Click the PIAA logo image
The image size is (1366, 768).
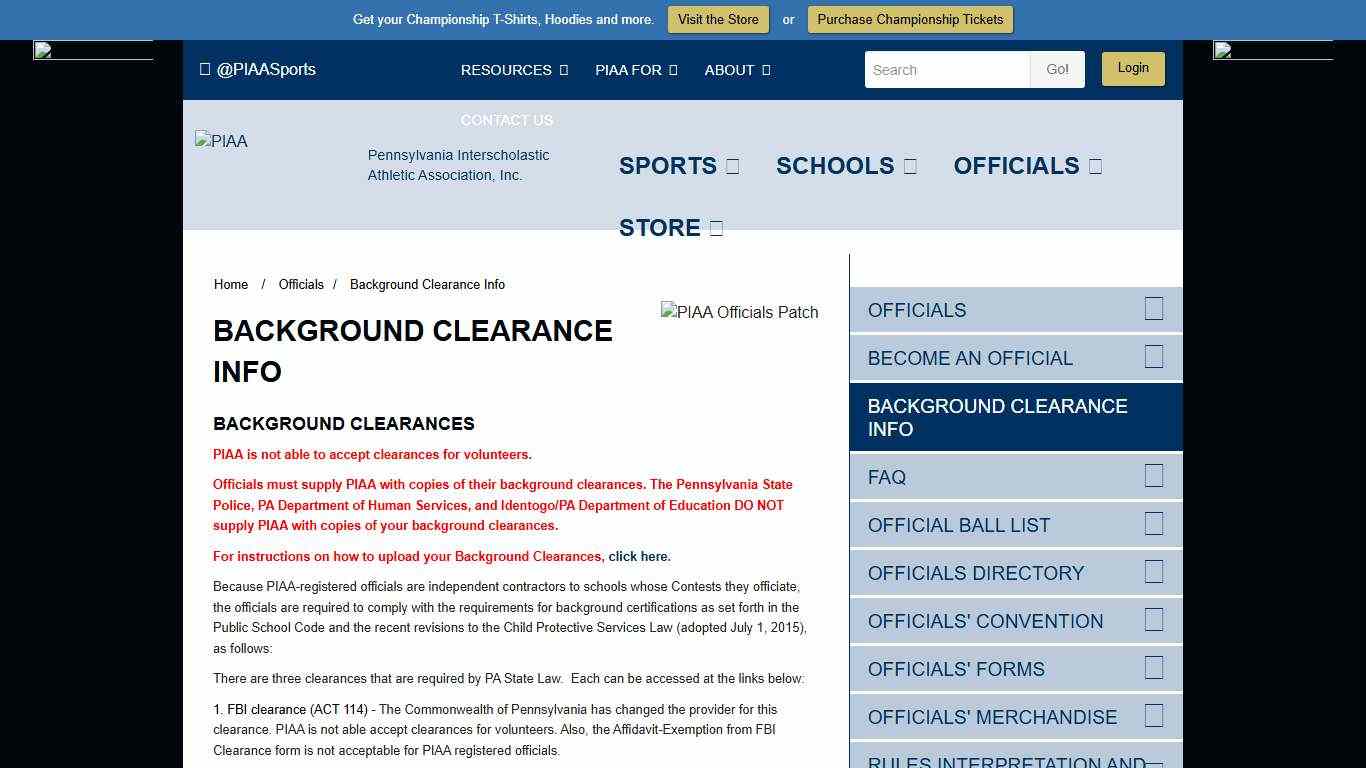[x=221, y=141]
